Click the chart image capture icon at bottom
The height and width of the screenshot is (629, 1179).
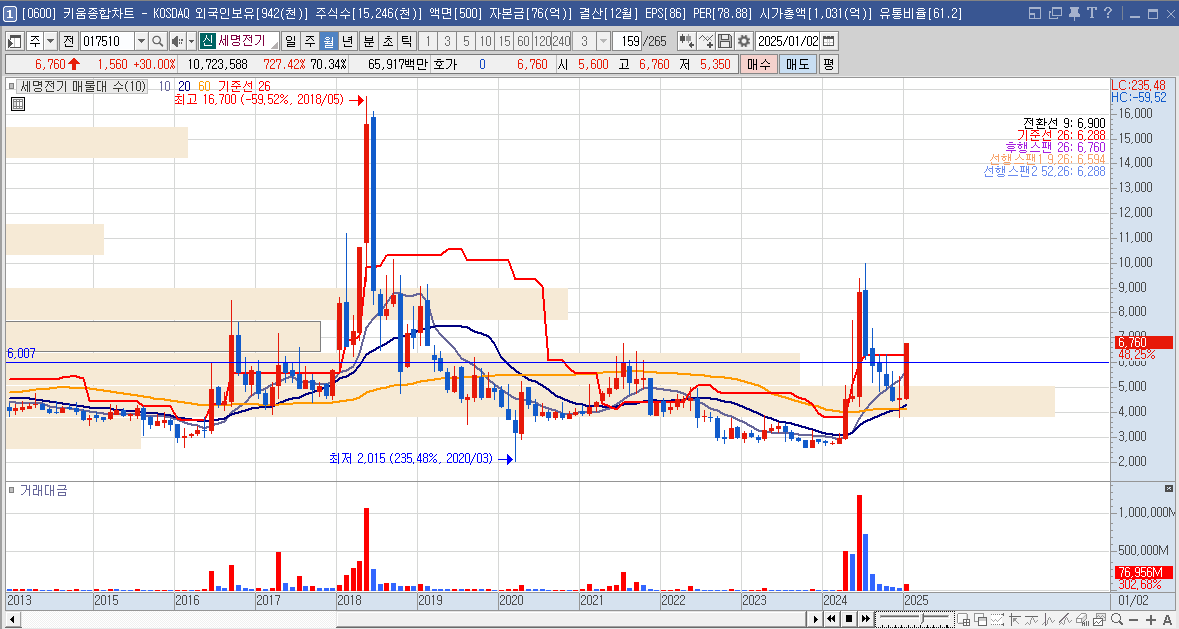click(1100, 619)
